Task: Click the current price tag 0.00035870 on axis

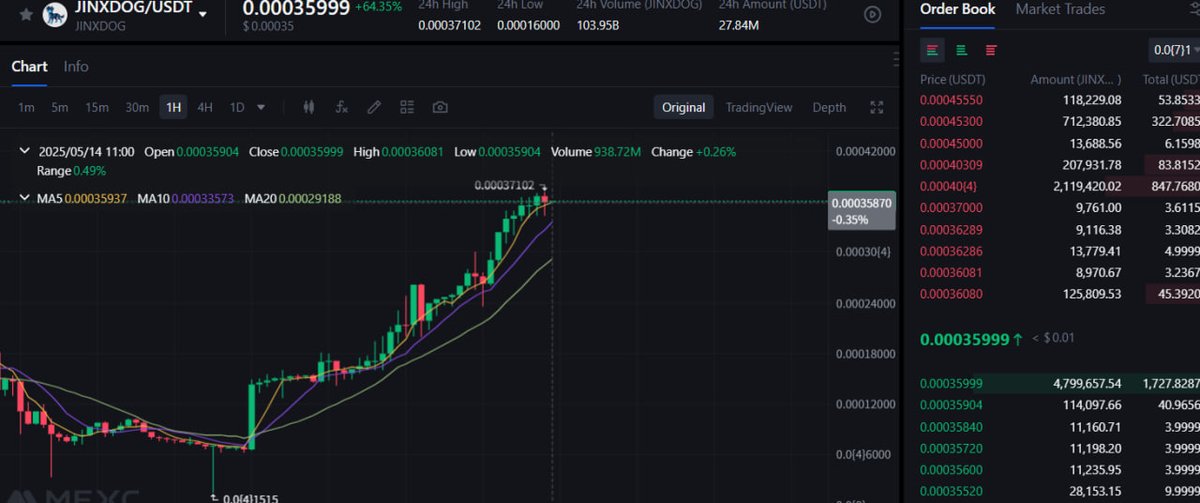Action: point(861,210)
